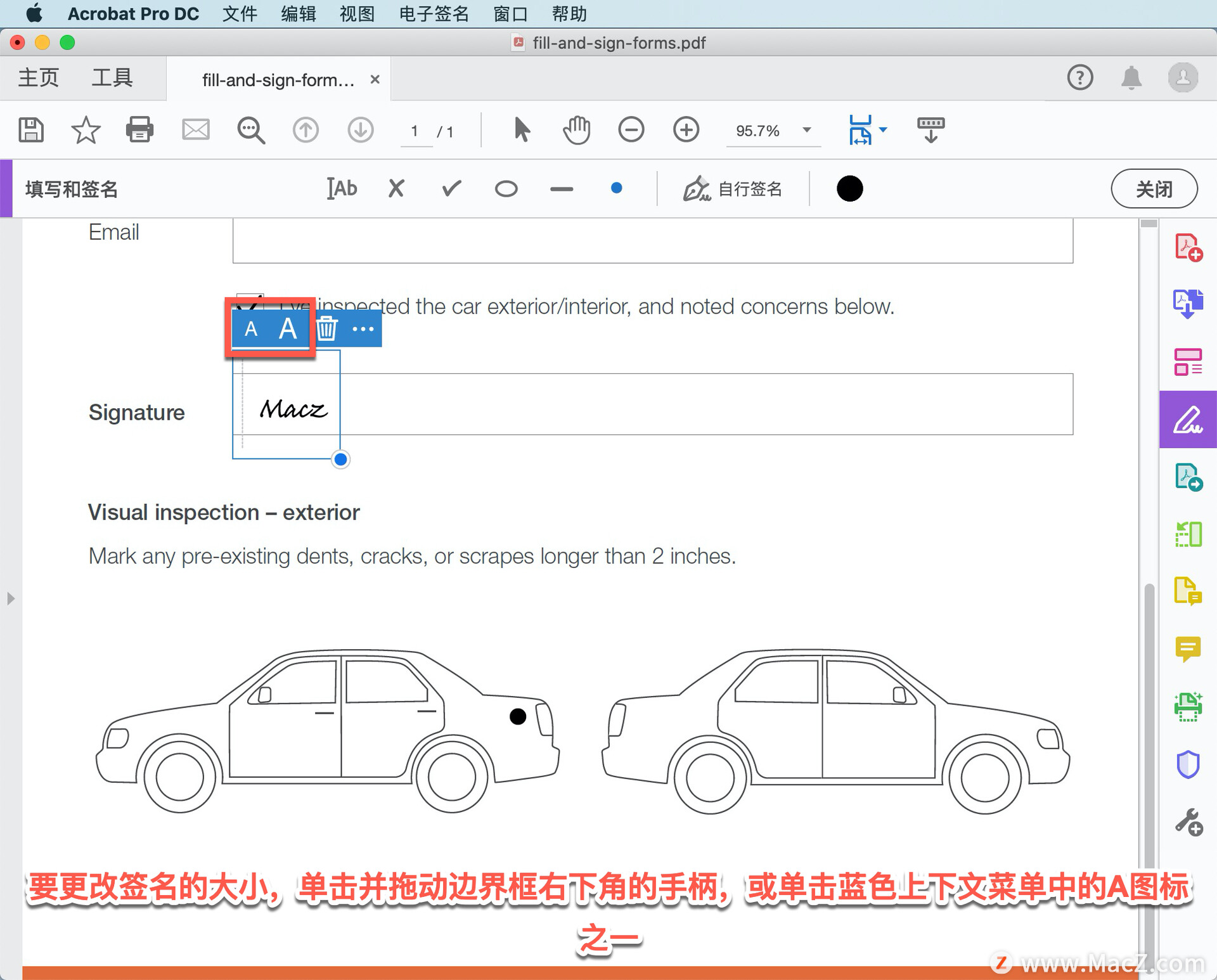Screen dimensions: 1217x980
Task: Select the blue dot tool
Action: pos(616,188)
